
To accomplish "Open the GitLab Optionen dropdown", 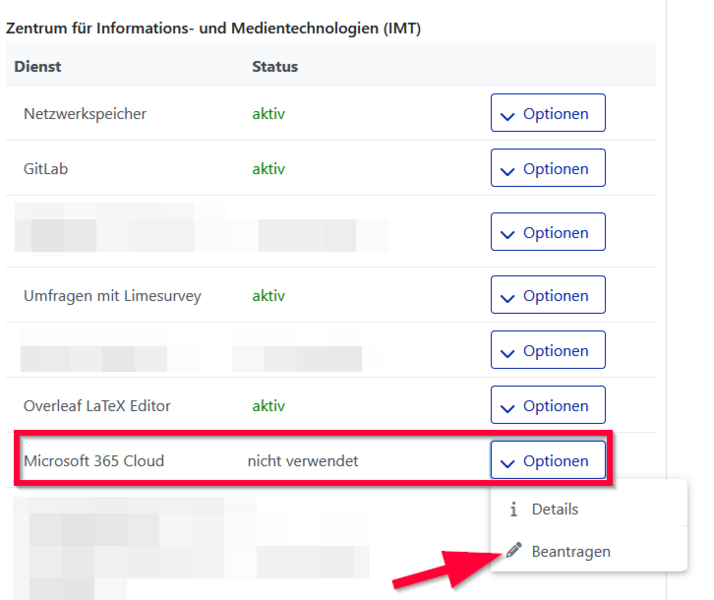I will pyautogui.click(x=548, y=169).
